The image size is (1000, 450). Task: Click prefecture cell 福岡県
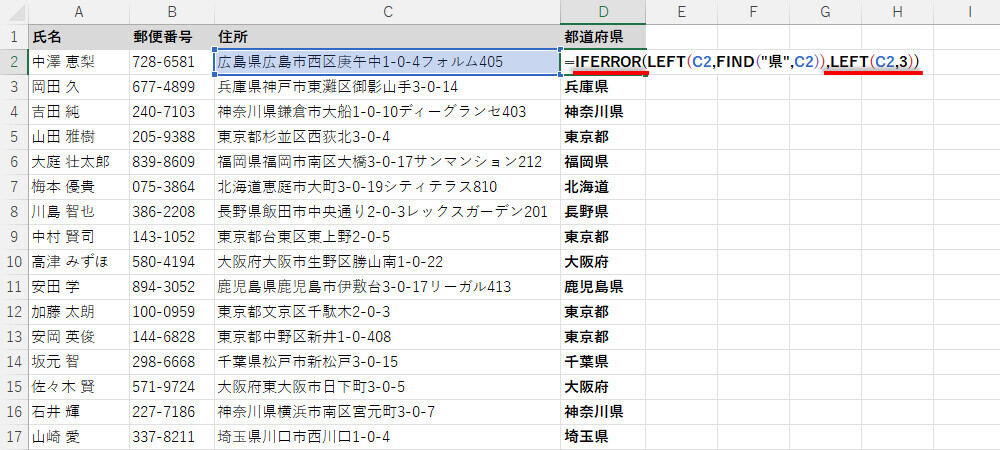[603, 162]
